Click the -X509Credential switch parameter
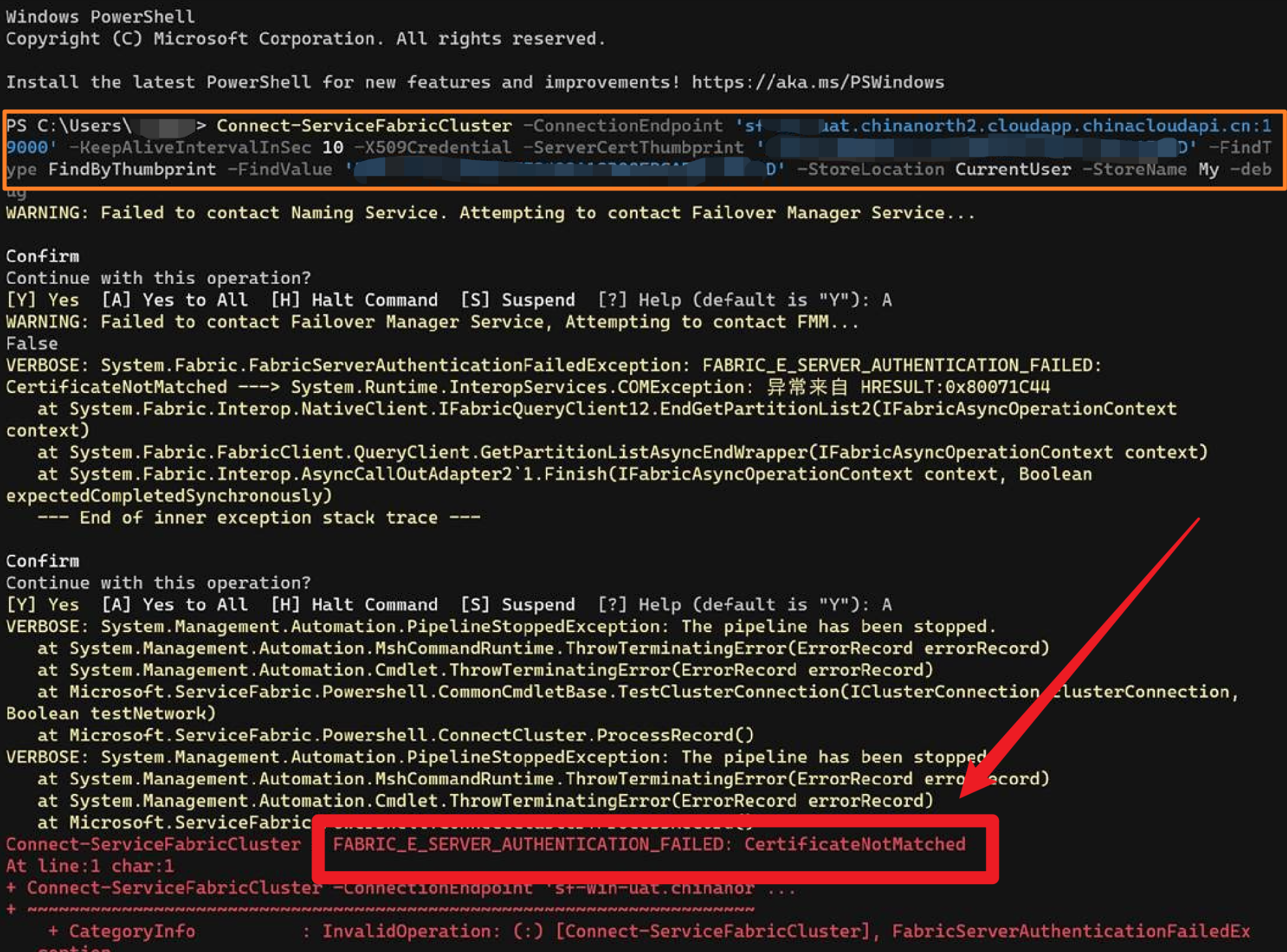This screenshot has width=1287, height=952. tap(432, 148)
